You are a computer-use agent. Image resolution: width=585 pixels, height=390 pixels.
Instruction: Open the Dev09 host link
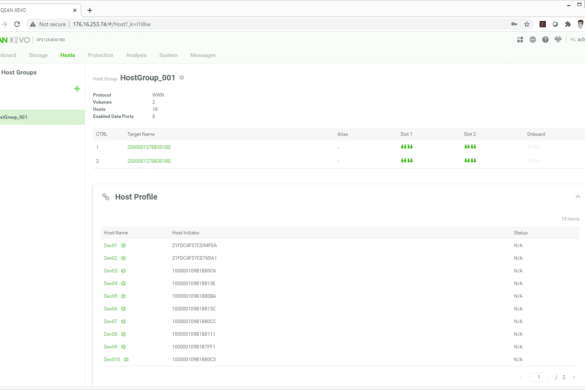[x=110, y=347]
